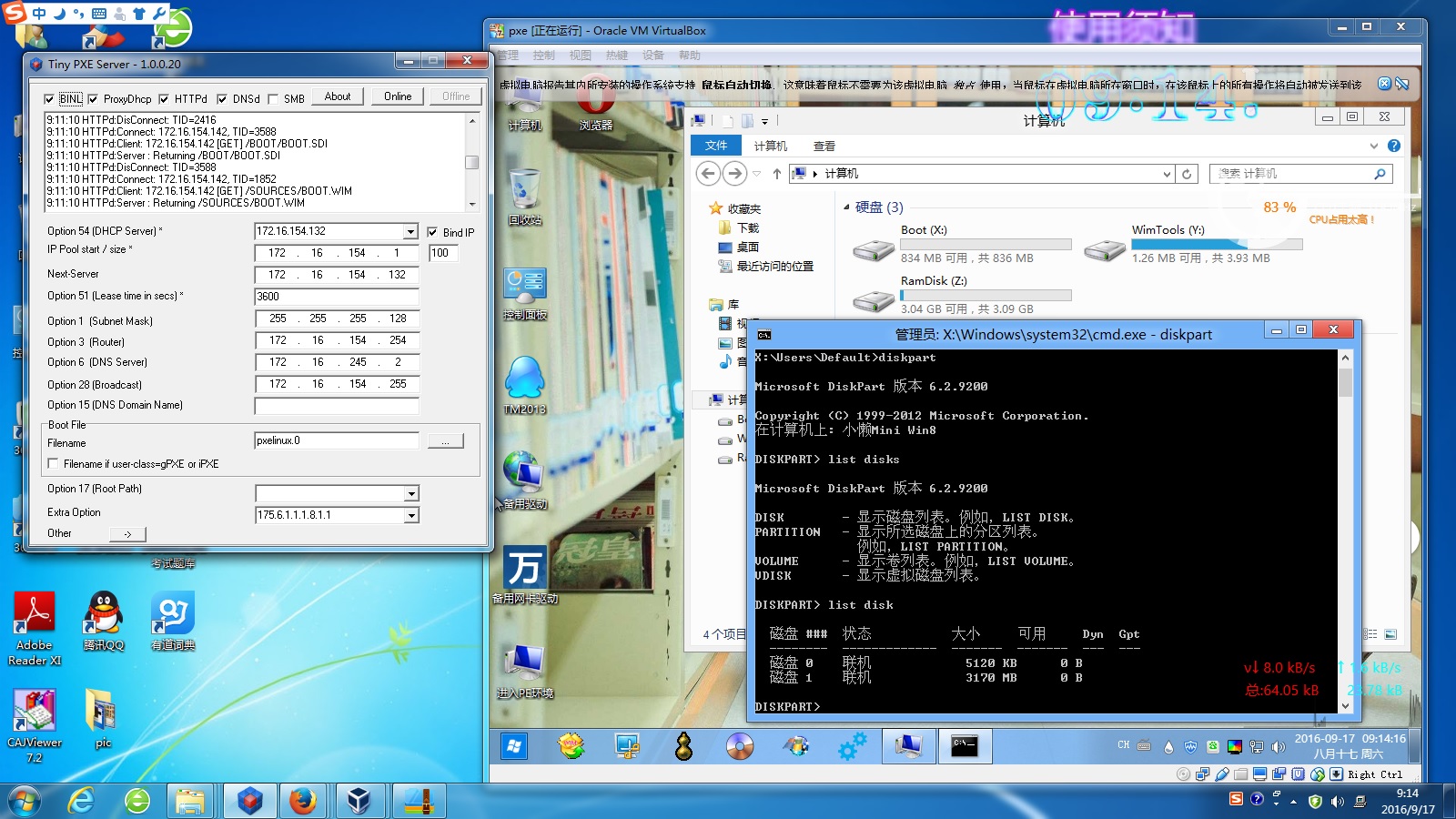1456x819 pixels.
Task: Click the WimTools (Y:) drive usage bar
Action: pos(1217,244)
